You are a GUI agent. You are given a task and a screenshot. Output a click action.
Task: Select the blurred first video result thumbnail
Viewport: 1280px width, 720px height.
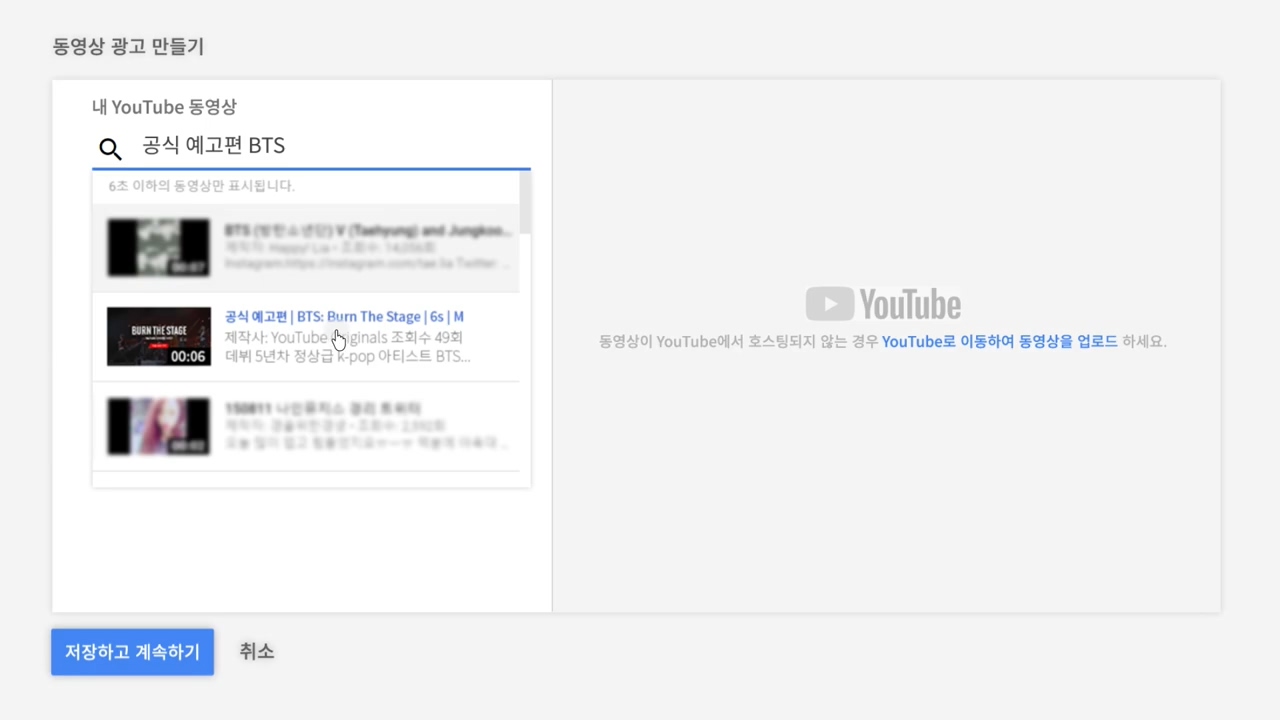[x=159, y=247]
